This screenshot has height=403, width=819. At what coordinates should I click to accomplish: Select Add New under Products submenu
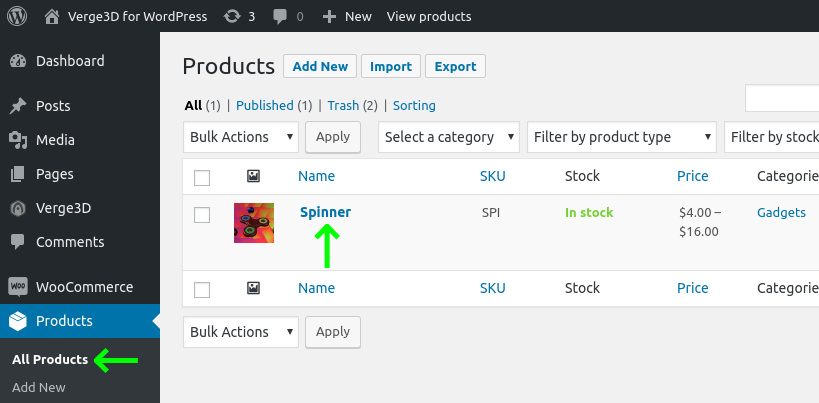pos(39,387)
